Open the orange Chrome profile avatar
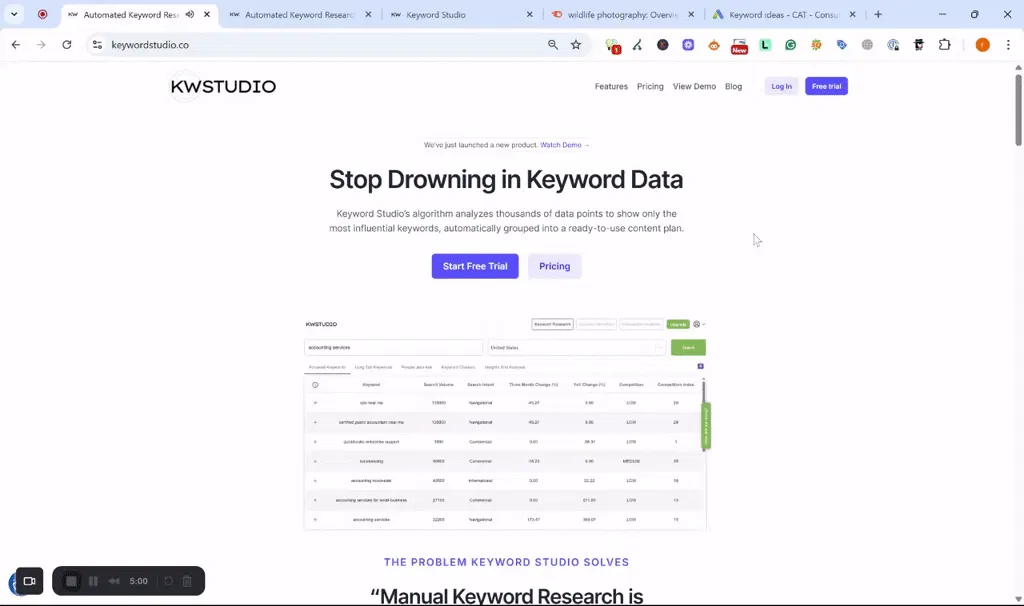Viewport: 1024px width, 606px height. pos(982,44)
